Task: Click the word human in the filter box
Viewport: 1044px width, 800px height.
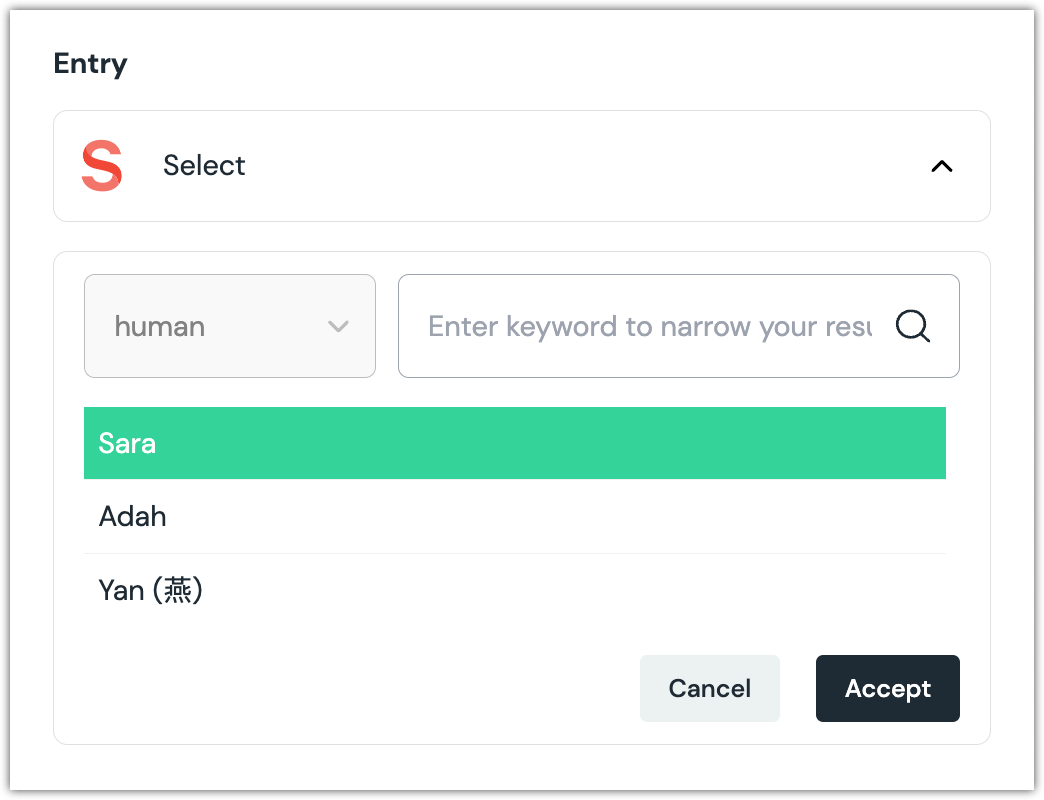Action: [160, 327]
